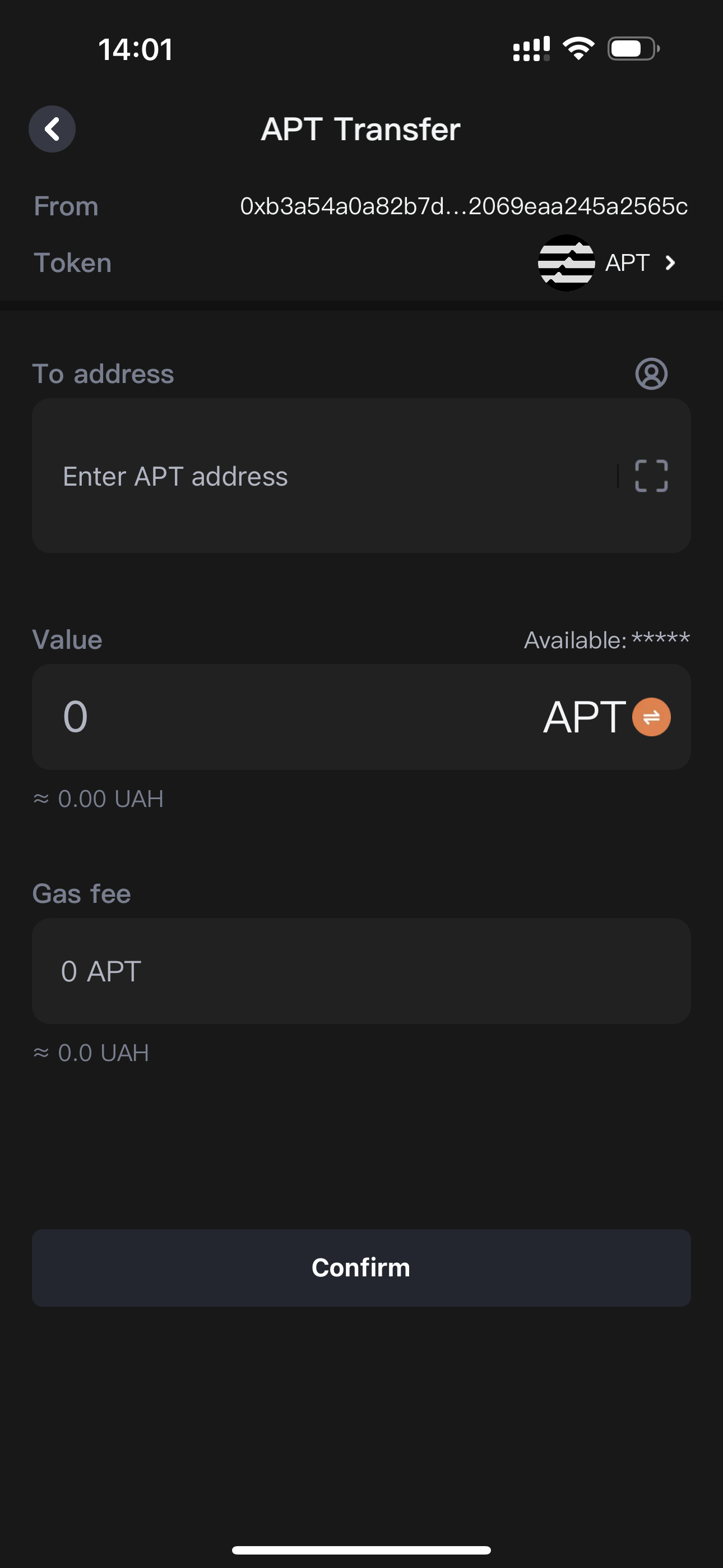This screenshot has height=1568, width=723.
Task: Toggle the orange currency swap icon
Action: 651,717
